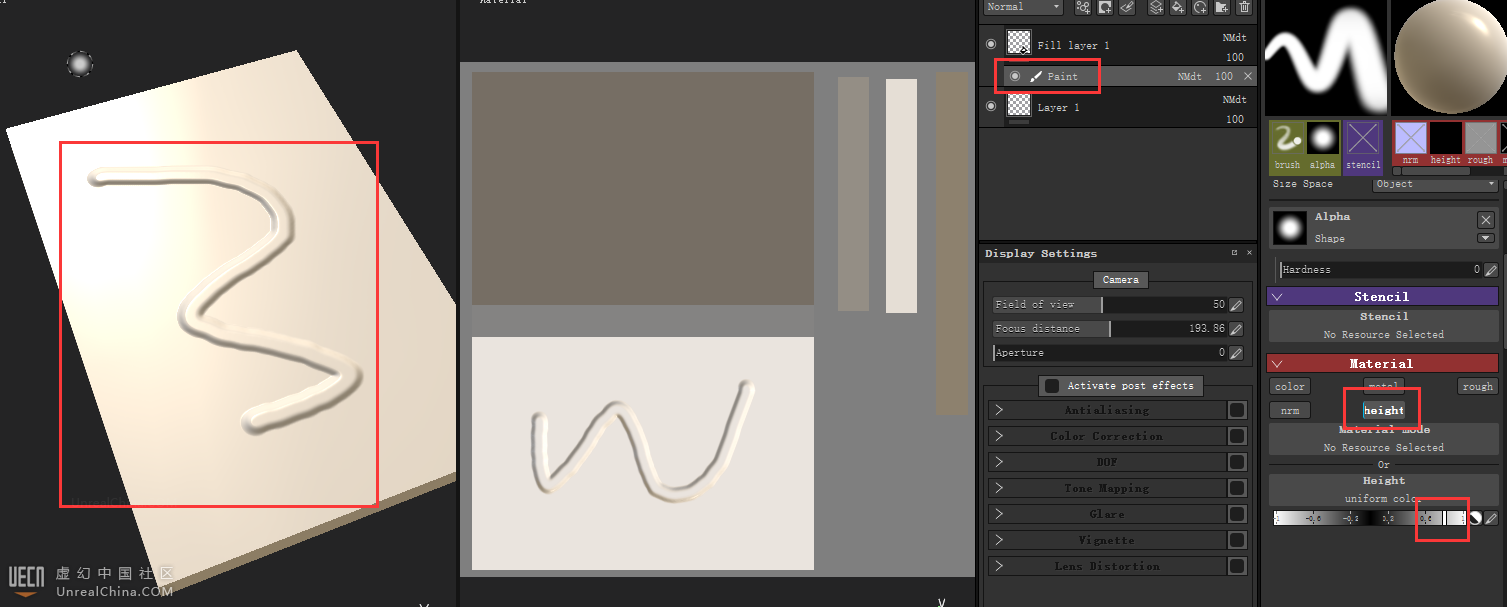
Task: Click the Add fill layer bucket icon
Action: (1178, 7)
